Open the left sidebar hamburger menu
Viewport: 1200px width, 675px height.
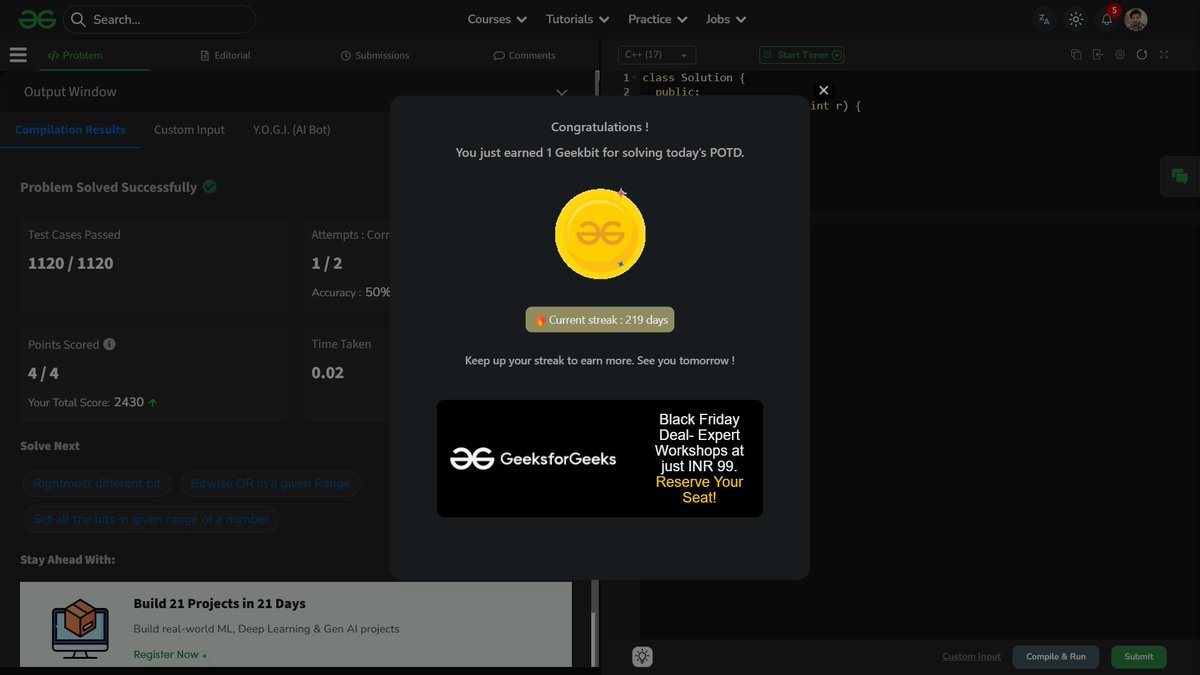(18, 54)
